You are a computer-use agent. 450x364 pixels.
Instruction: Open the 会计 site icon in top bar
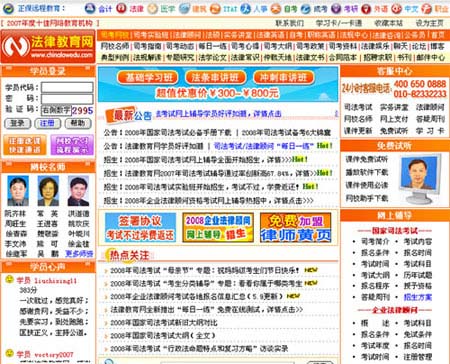[x=90, y=8]
